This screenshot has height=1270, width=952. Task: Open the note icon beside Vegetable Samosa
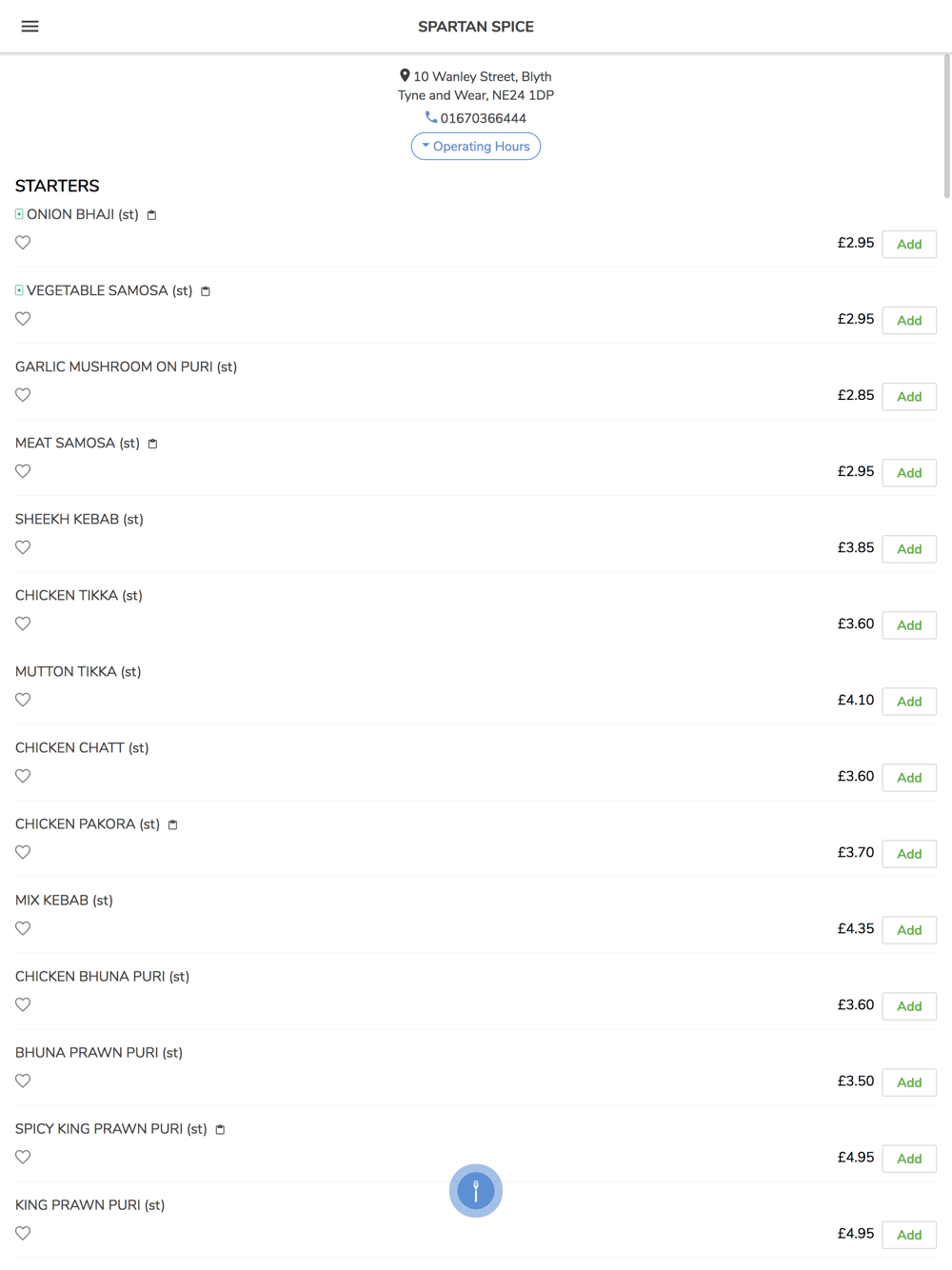[206, 291]
